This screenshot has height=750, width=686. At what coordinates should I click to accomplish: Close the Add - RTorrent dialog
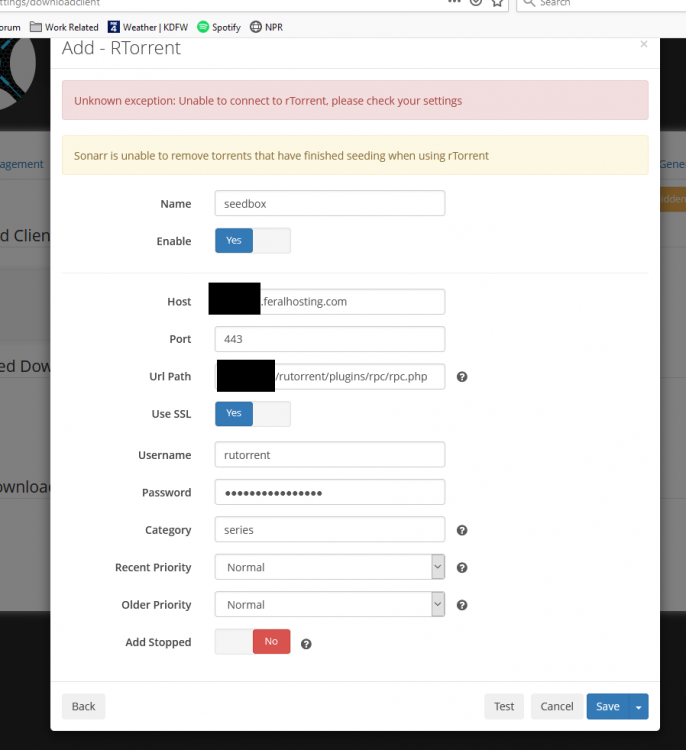[644, 44]
